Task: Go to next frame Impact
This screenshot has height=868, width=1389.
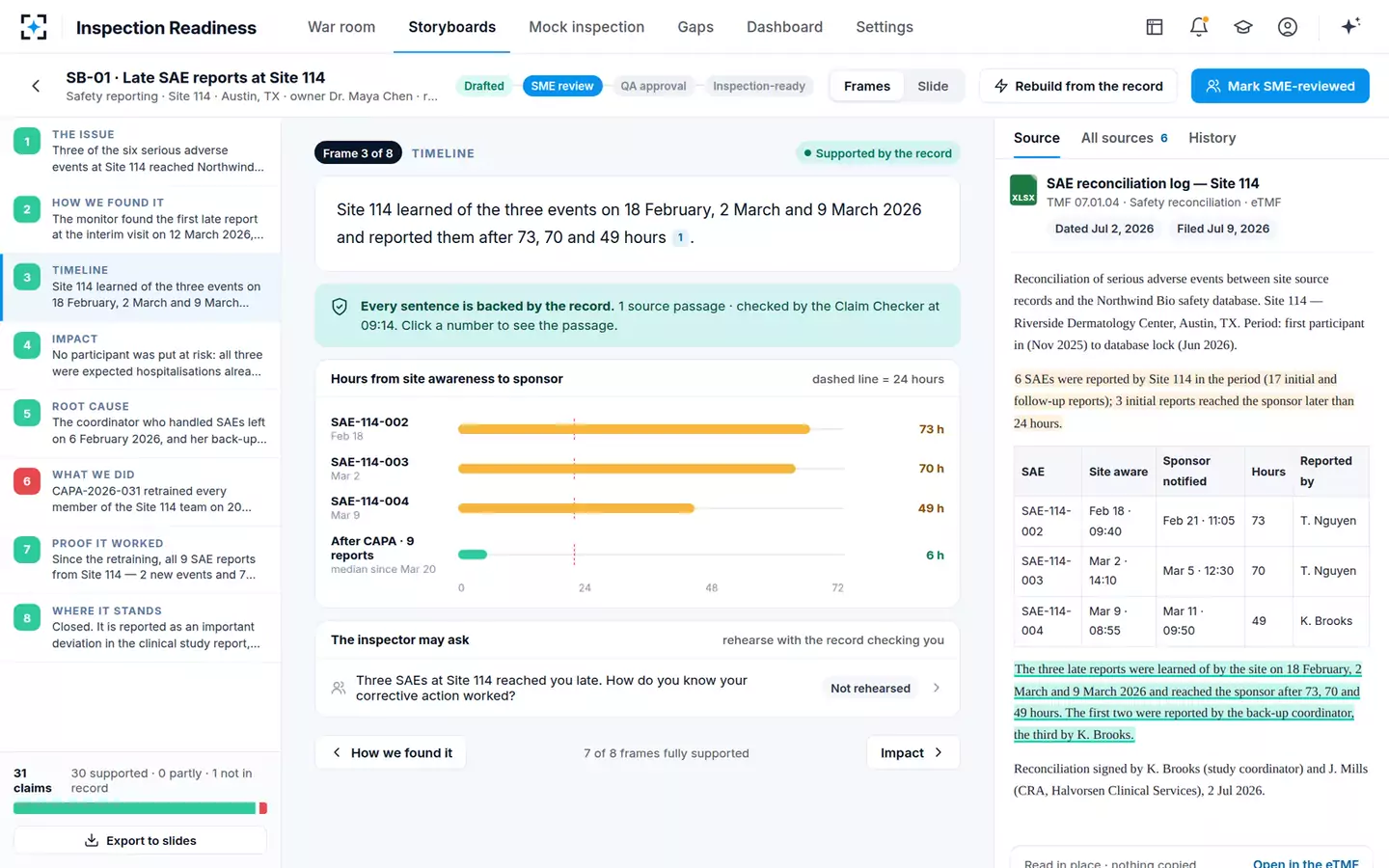Action: click(x=912, y=752)
